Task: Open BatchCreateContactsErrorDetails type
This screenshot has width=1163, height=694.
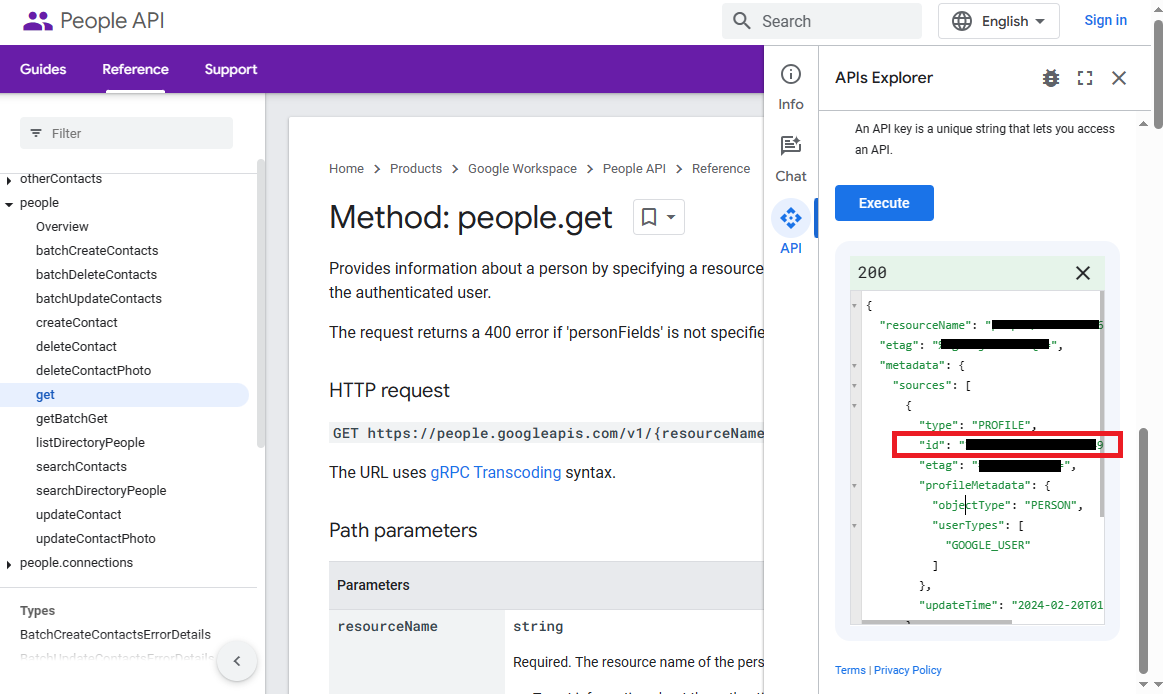Action: (115, 635)
